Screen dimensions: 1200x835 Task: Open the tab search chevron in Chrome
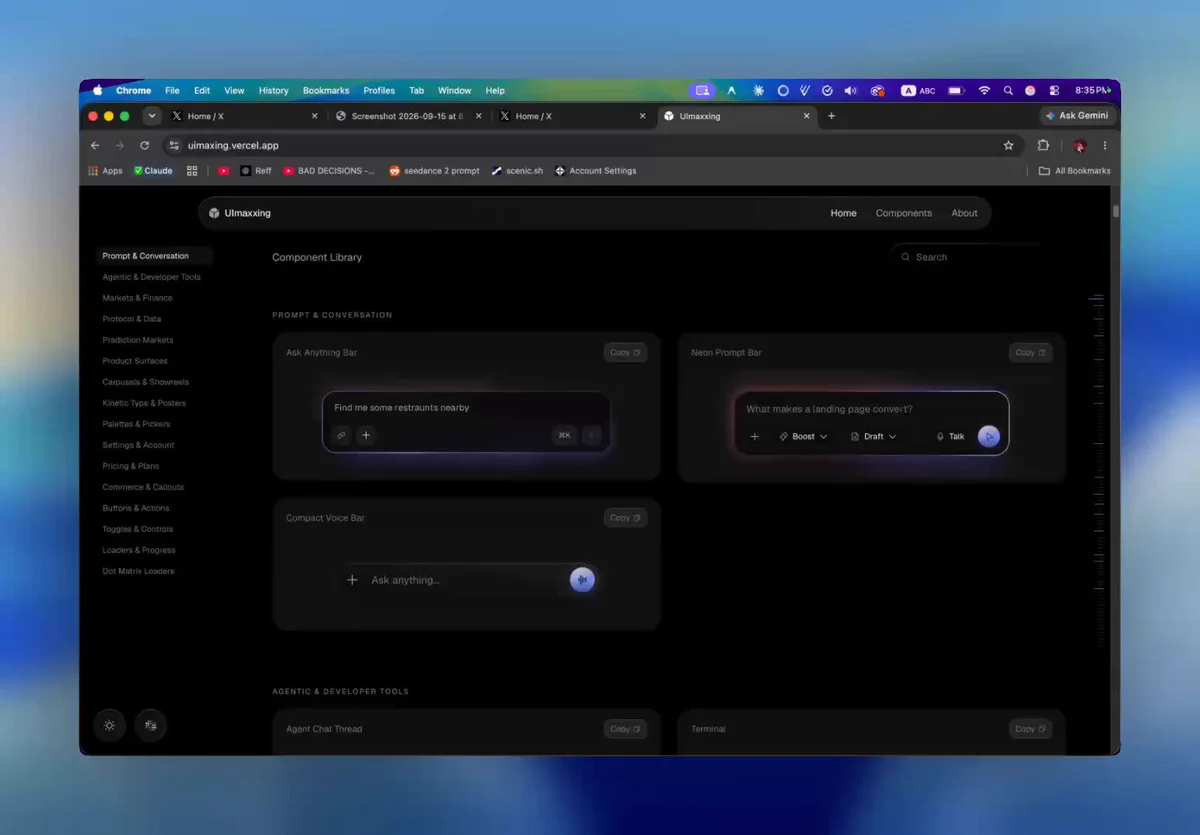tap(152, 116)
